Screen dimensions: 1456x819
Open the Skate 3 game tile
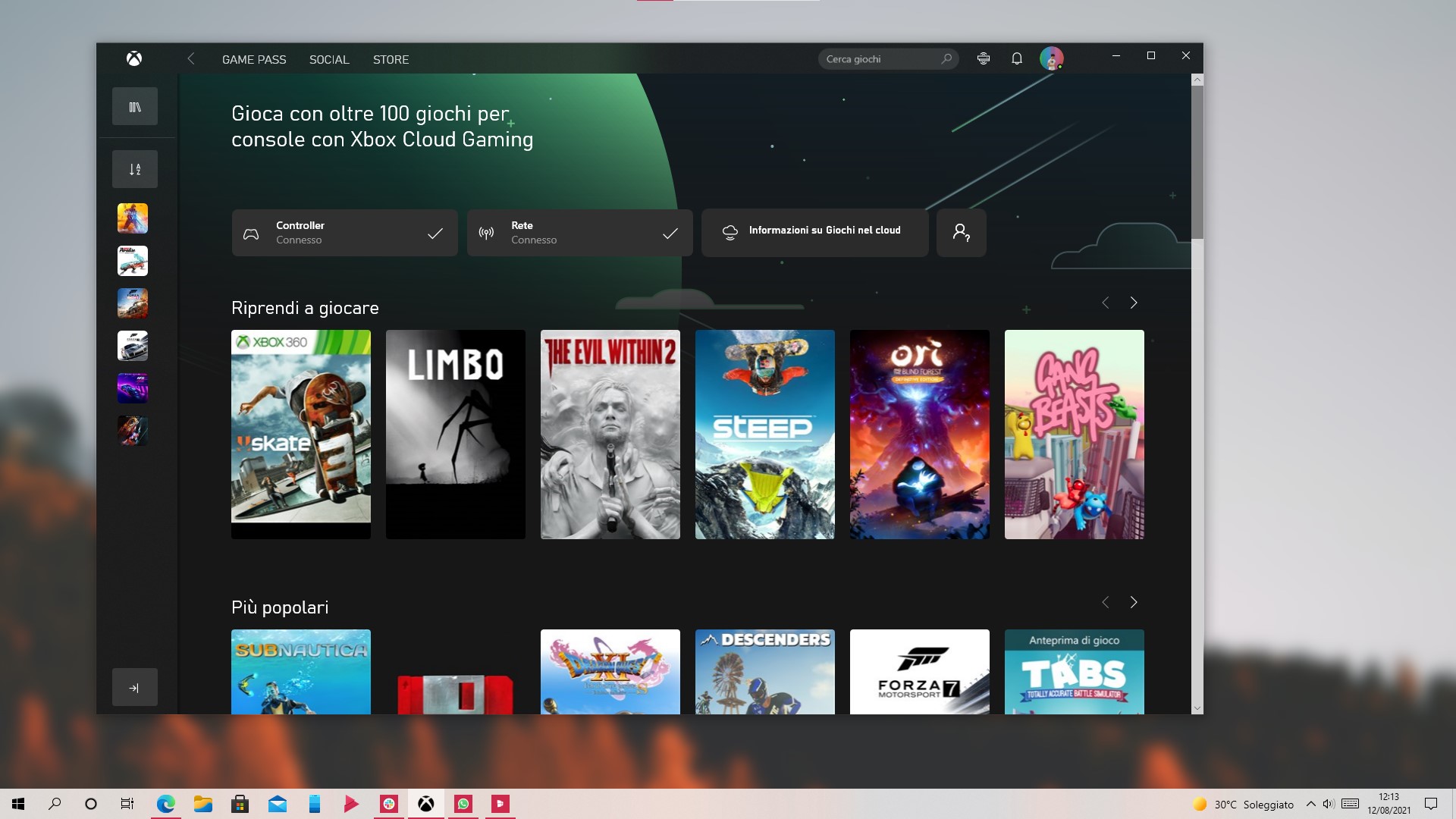pyautogui.click(x=301, y=435)
